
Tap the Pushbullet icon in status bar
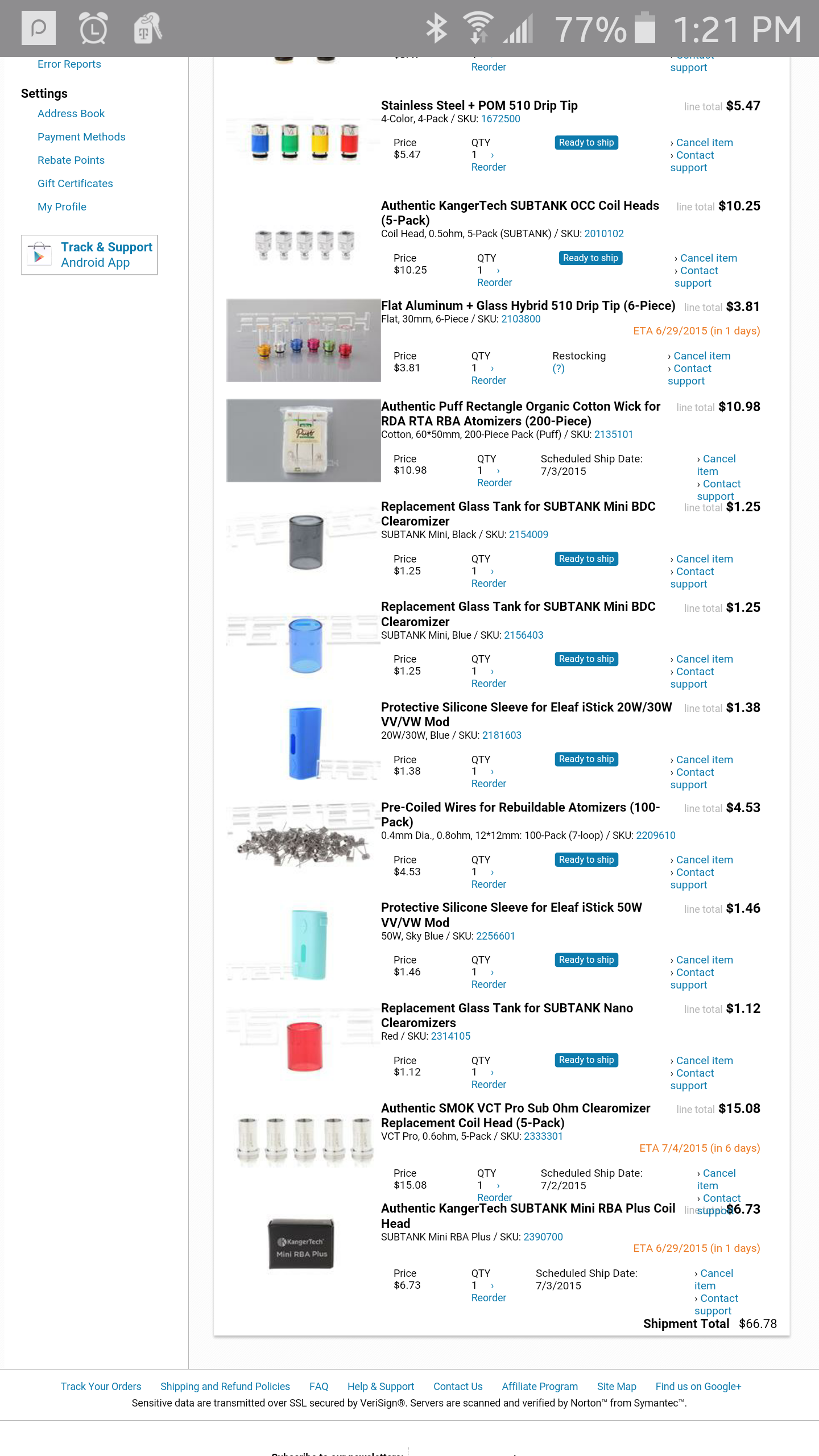(39, 28)
